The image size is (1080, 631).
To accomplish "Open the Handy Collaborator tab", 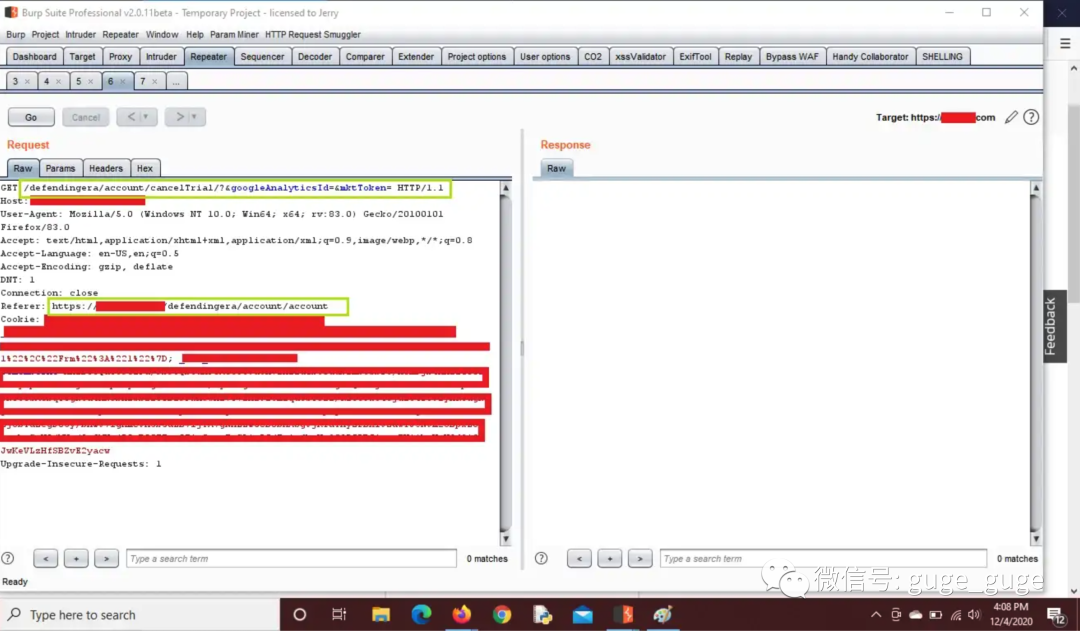I will pos(870,56).
